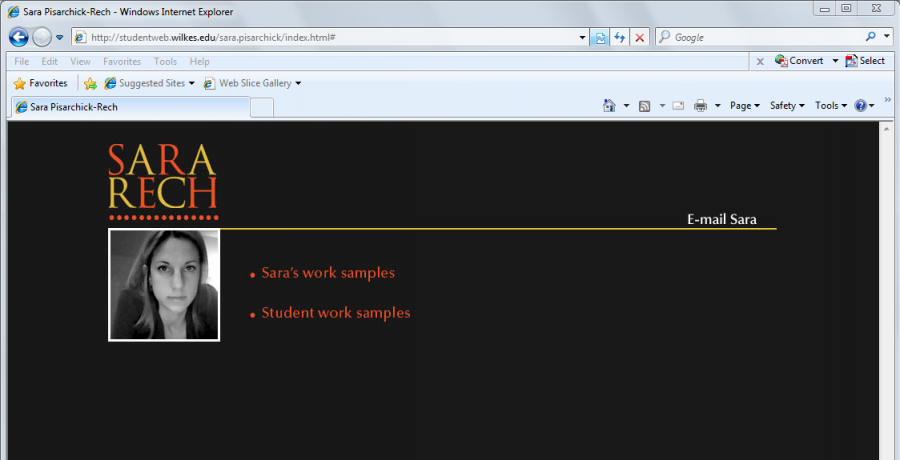Click the search magnifier button
The height and width of the screenshot is (460, 900).
[871, 37]
